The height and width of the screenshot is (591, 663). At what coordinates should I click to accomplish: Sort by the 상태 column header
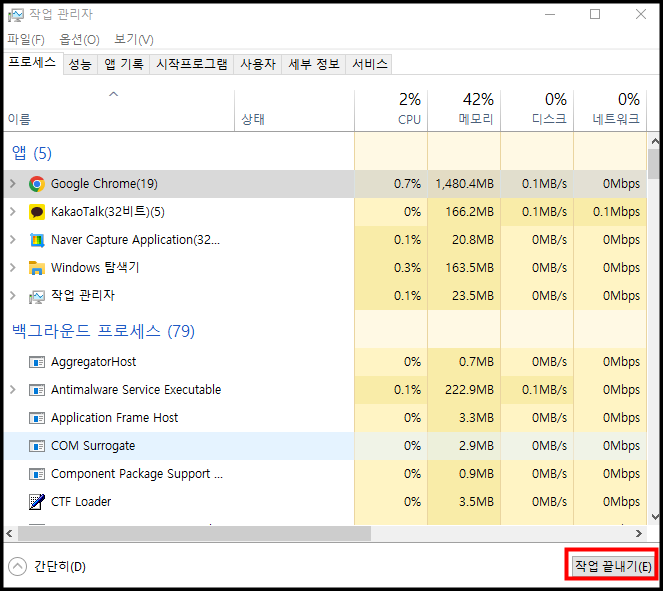tap(294, 110)
